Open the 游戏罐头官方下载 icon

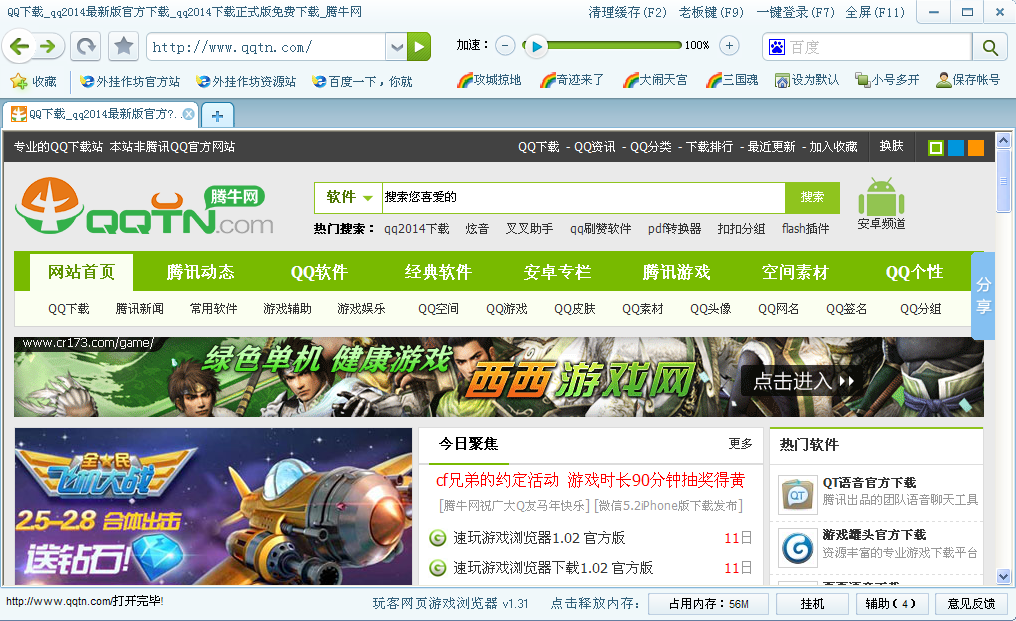point(798,548)
